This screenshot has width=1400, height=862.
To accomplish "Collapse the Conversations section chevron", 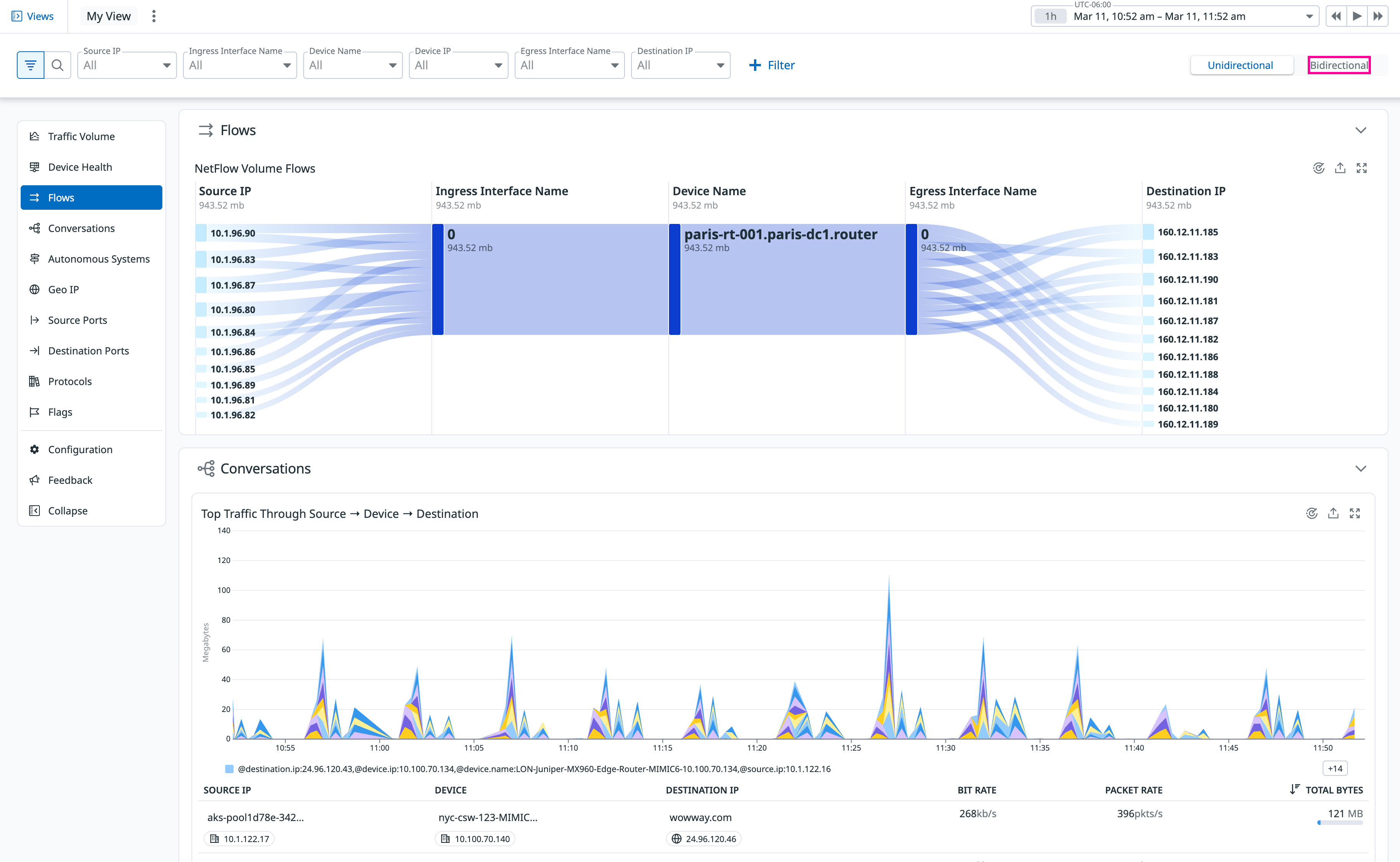I will point(1361,469).
